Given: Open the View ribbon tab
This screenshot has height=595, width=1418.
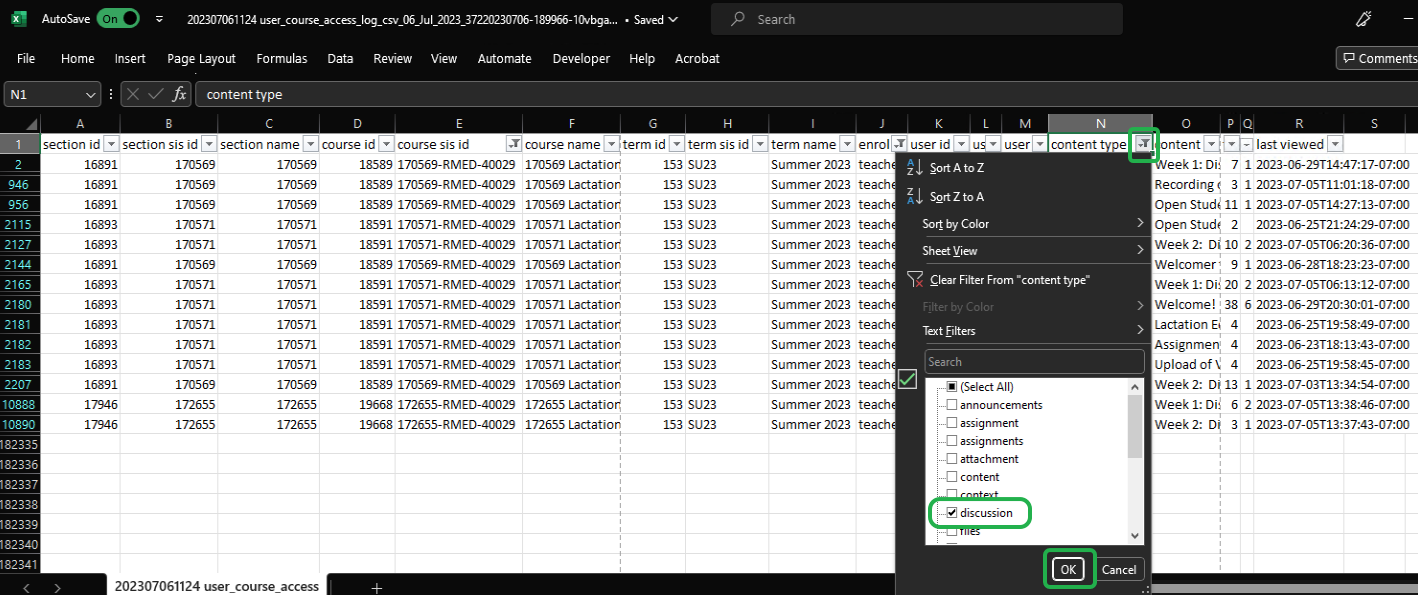Looking at the screenshot, I should click(444, 59).
